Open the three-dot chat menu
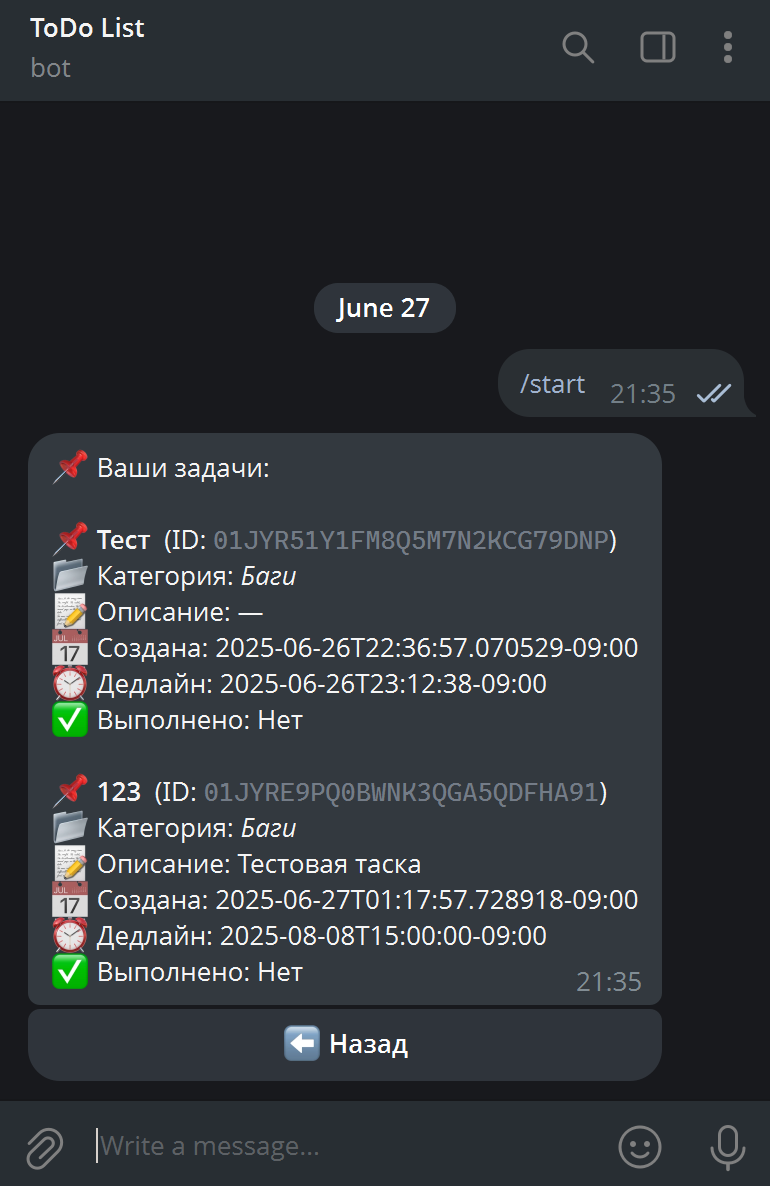The image size is (770, 1186). 728,48
